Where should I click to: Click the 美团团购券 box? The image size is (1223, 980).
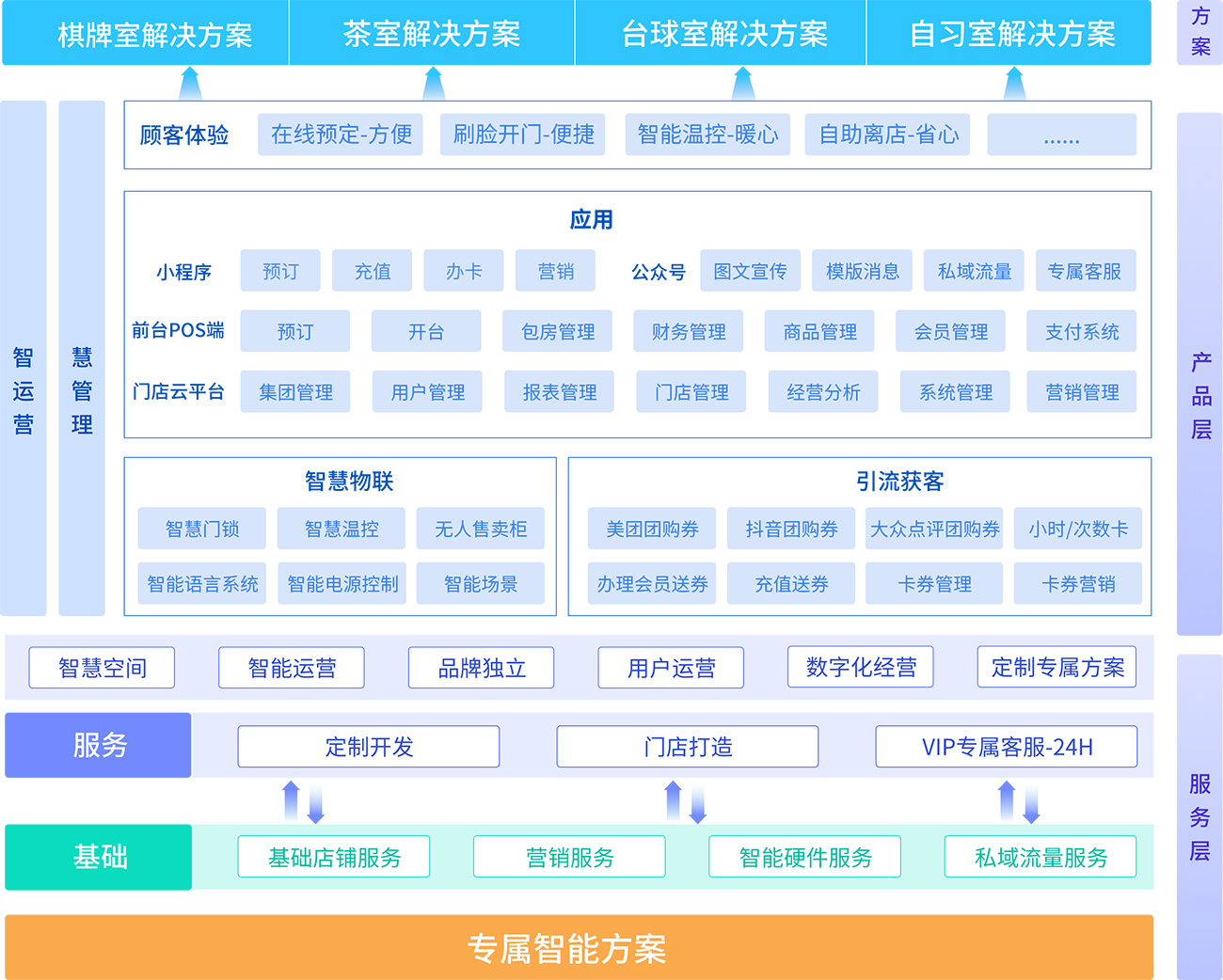pyautogui.click(x=652, y=529)
